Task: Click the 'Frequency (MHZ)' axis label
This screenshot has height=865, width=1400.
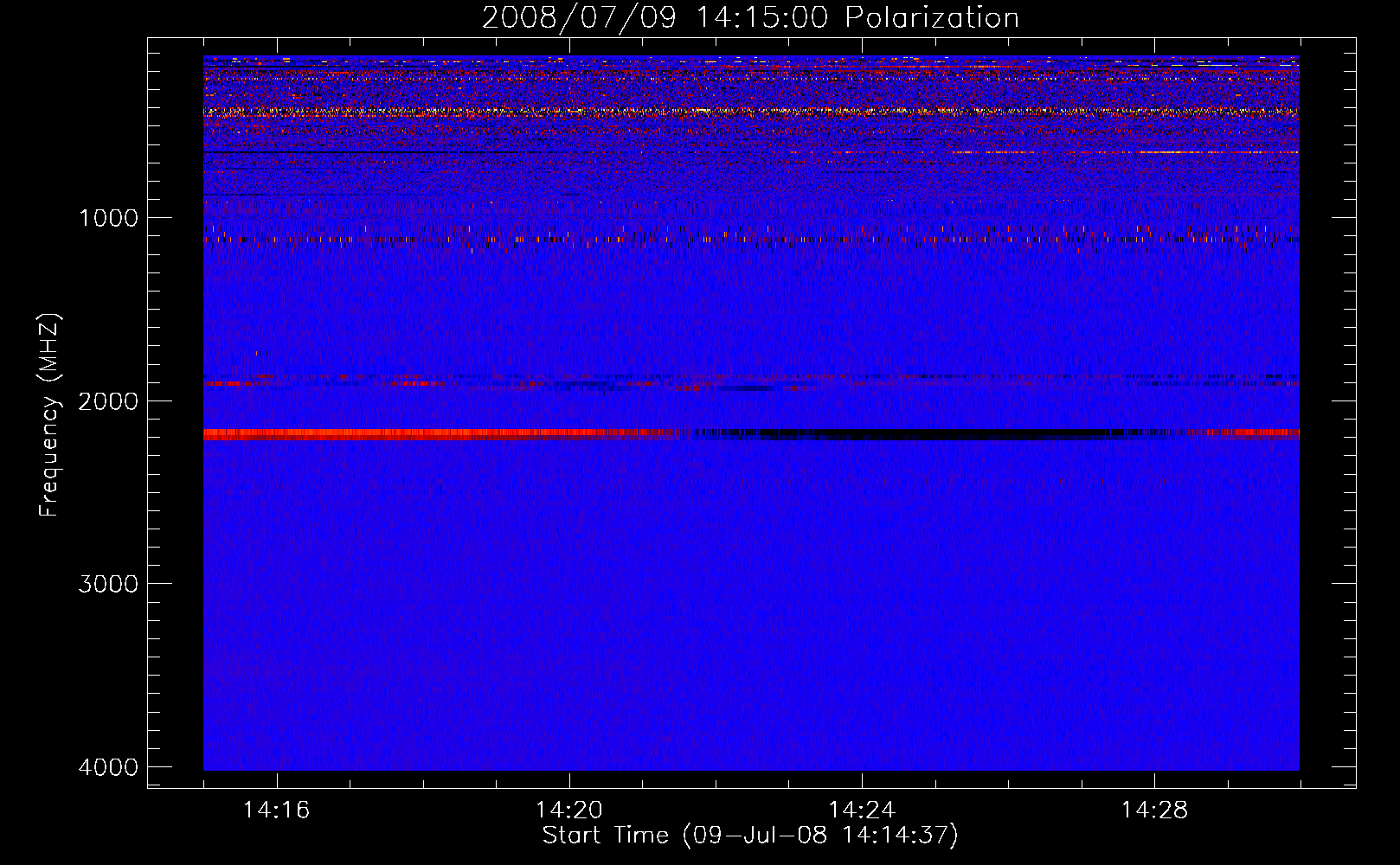Action: coord(49,415)
